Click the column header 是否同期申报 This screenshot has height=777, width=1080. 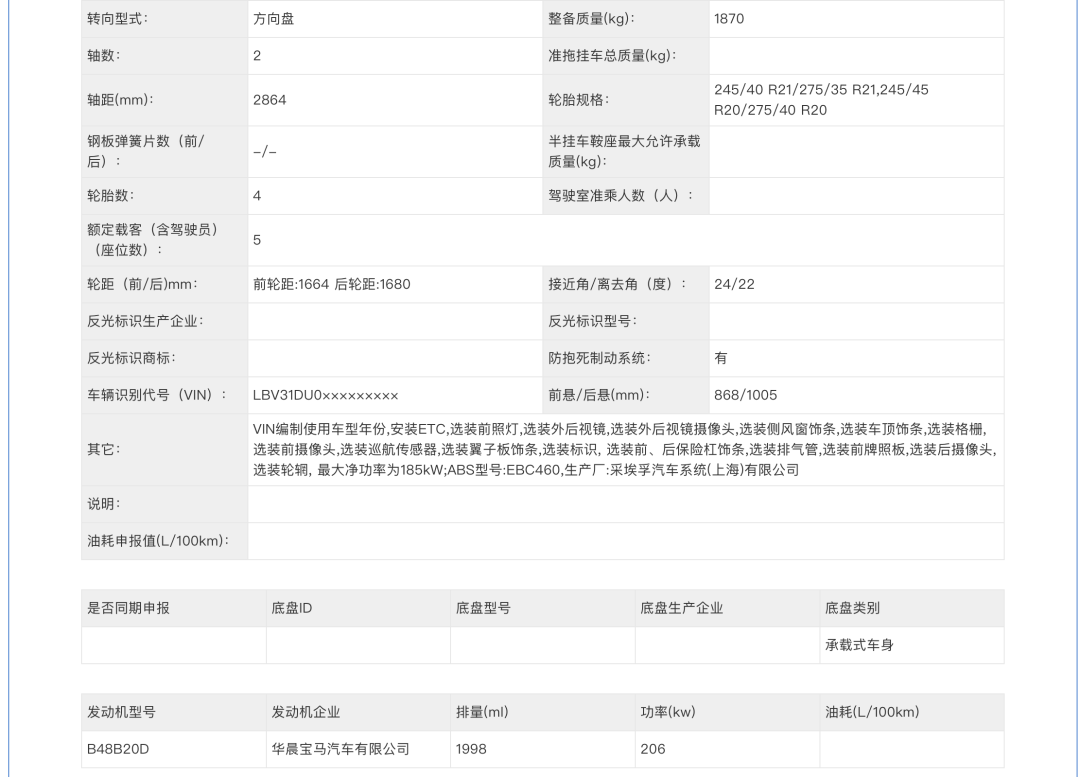tap(128, 608)
